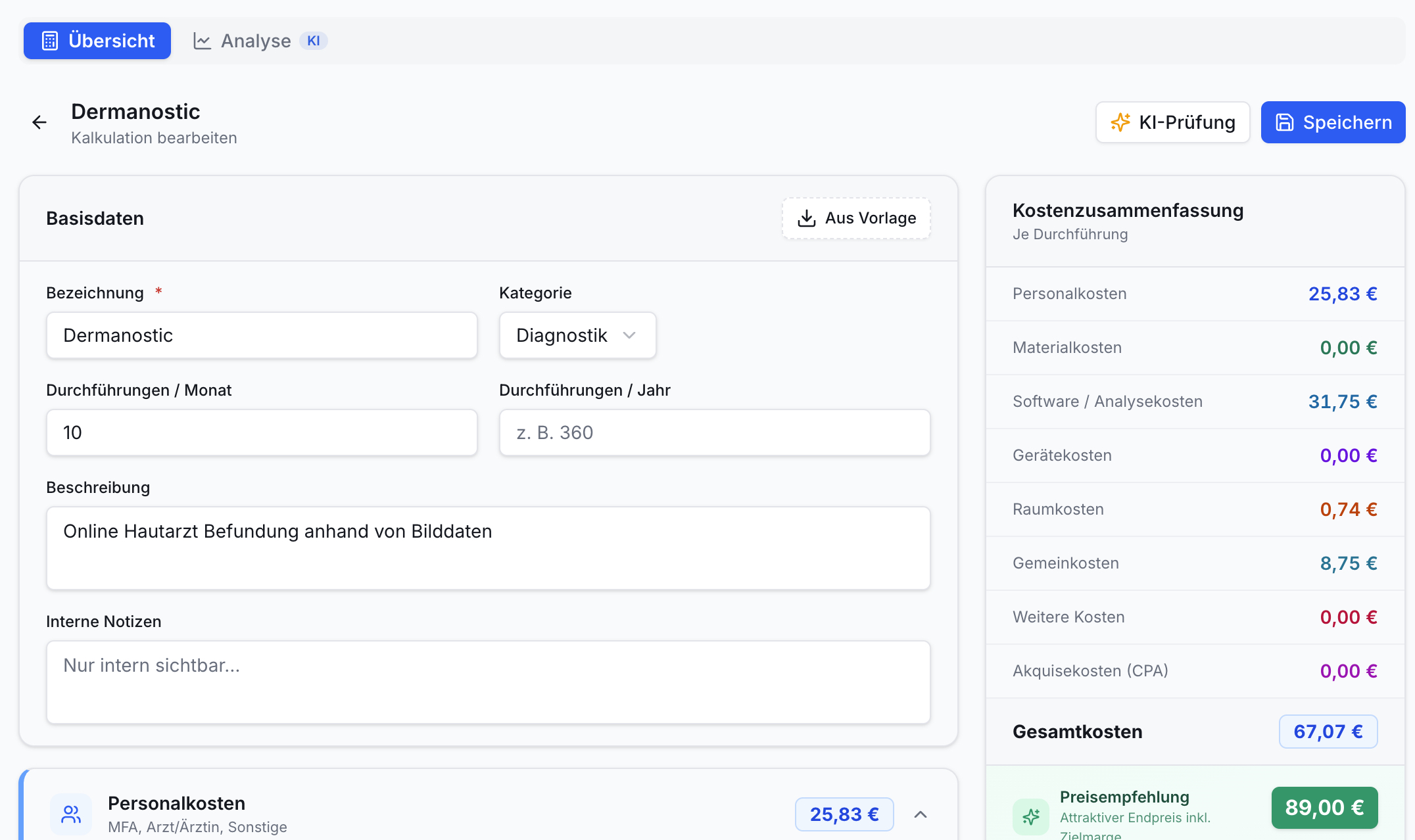Save with the Speichern button

click(x=1333, y=122)
